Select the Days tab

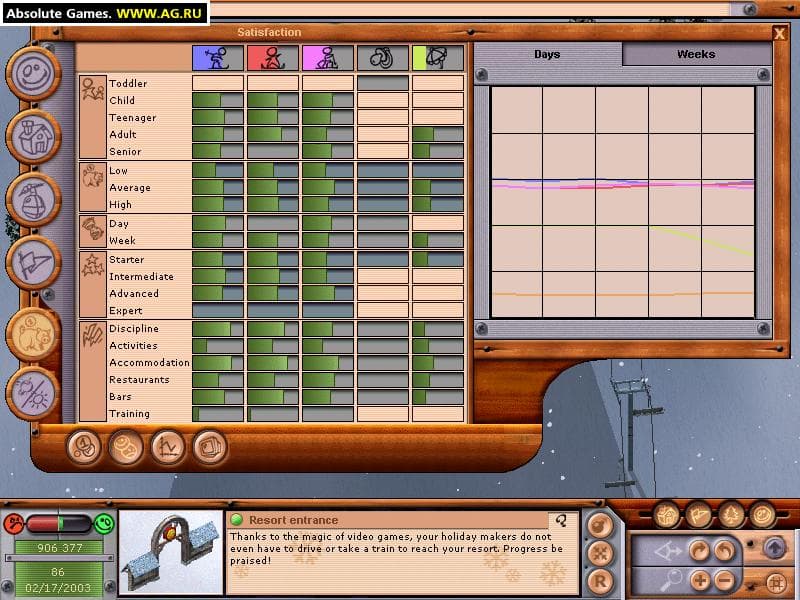coord(547,55)
